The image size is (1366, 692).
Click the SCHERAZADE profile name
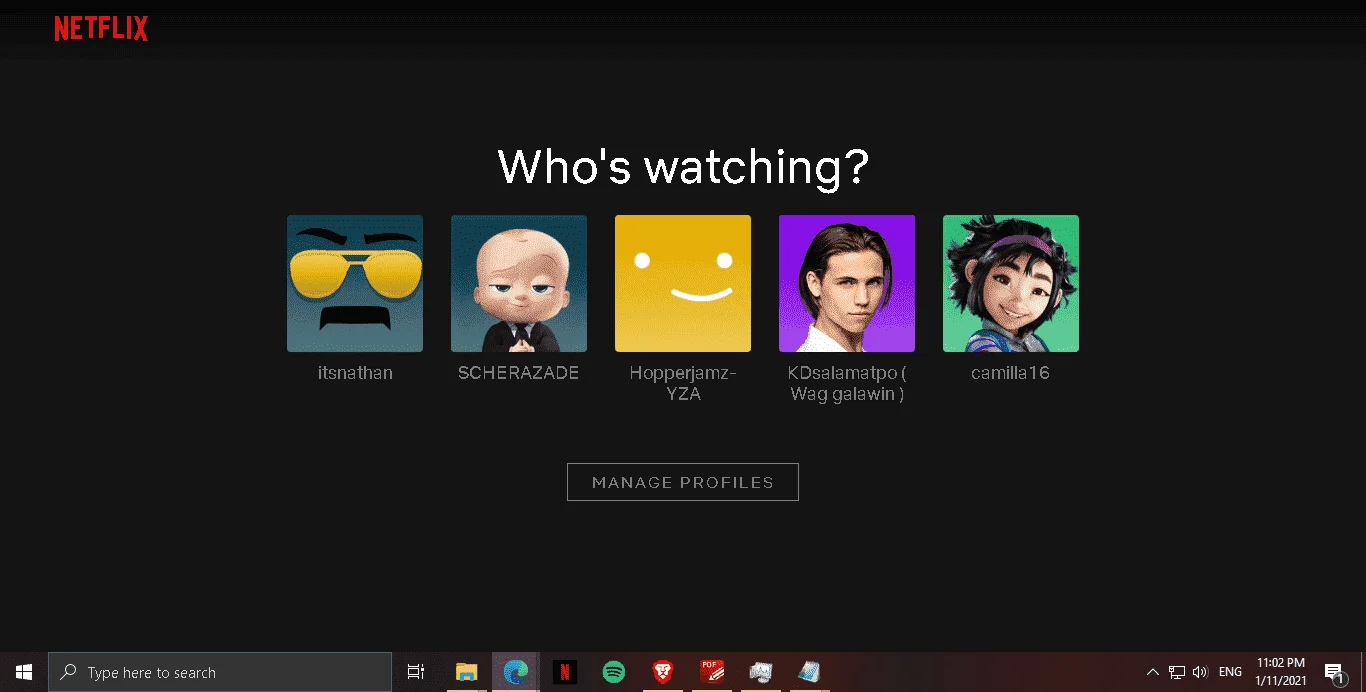[519, 373]
